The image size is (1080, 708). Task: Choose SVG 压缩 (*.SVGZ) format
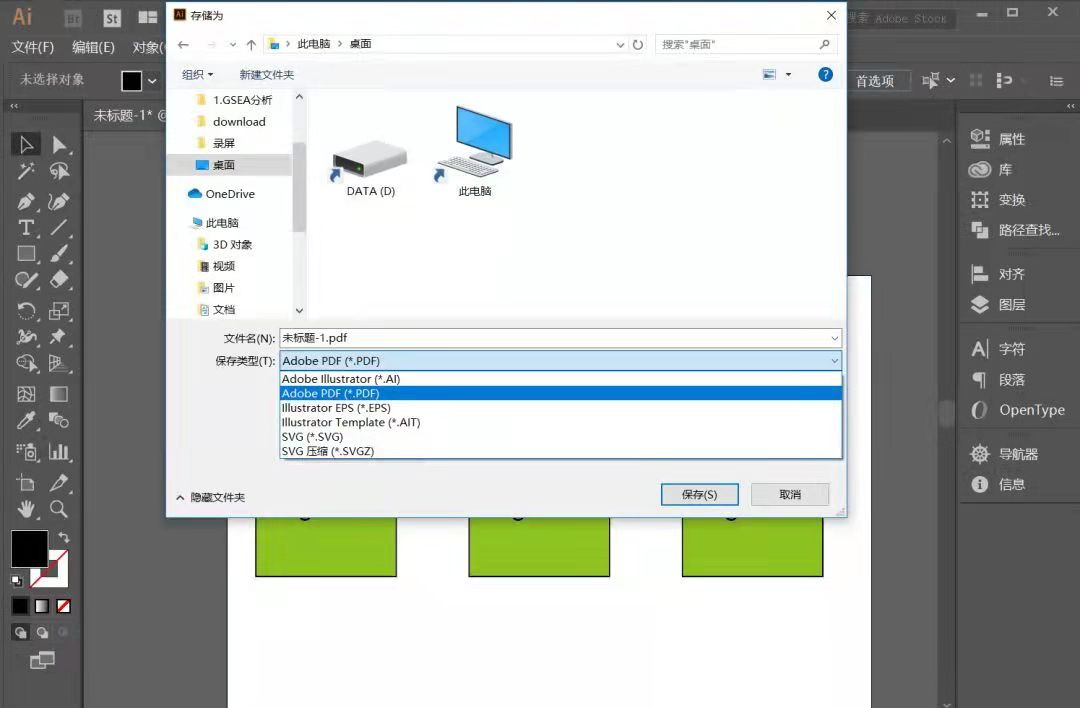tap(561, 451)
